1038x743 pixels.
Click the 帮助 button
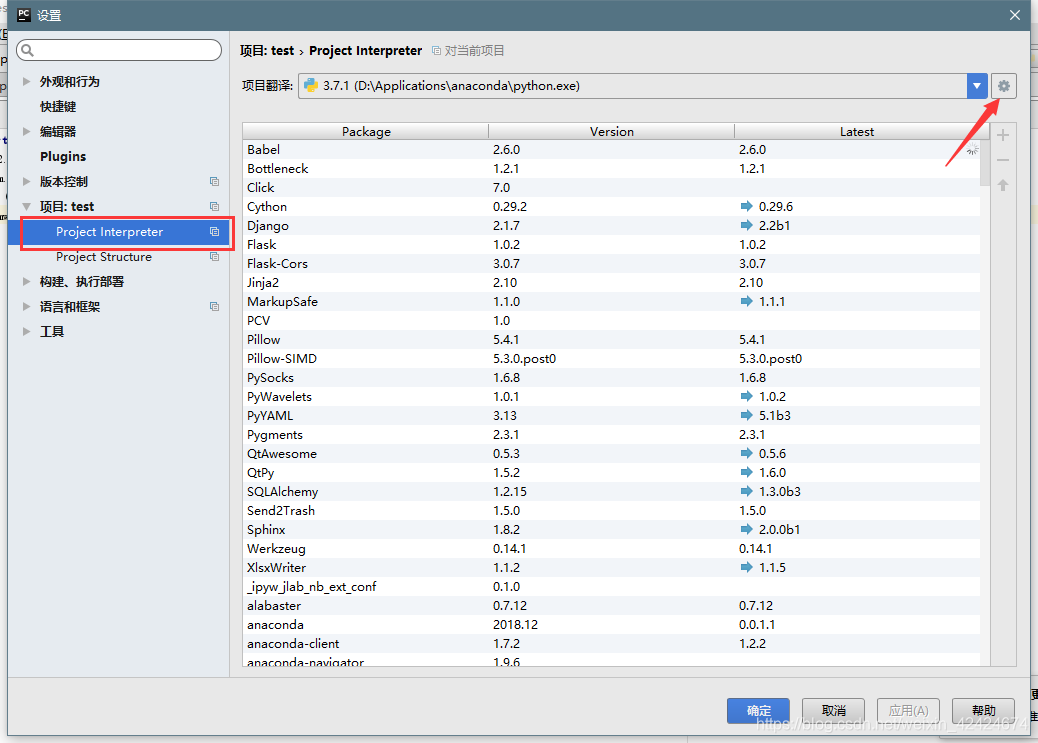tap(984, 711)
